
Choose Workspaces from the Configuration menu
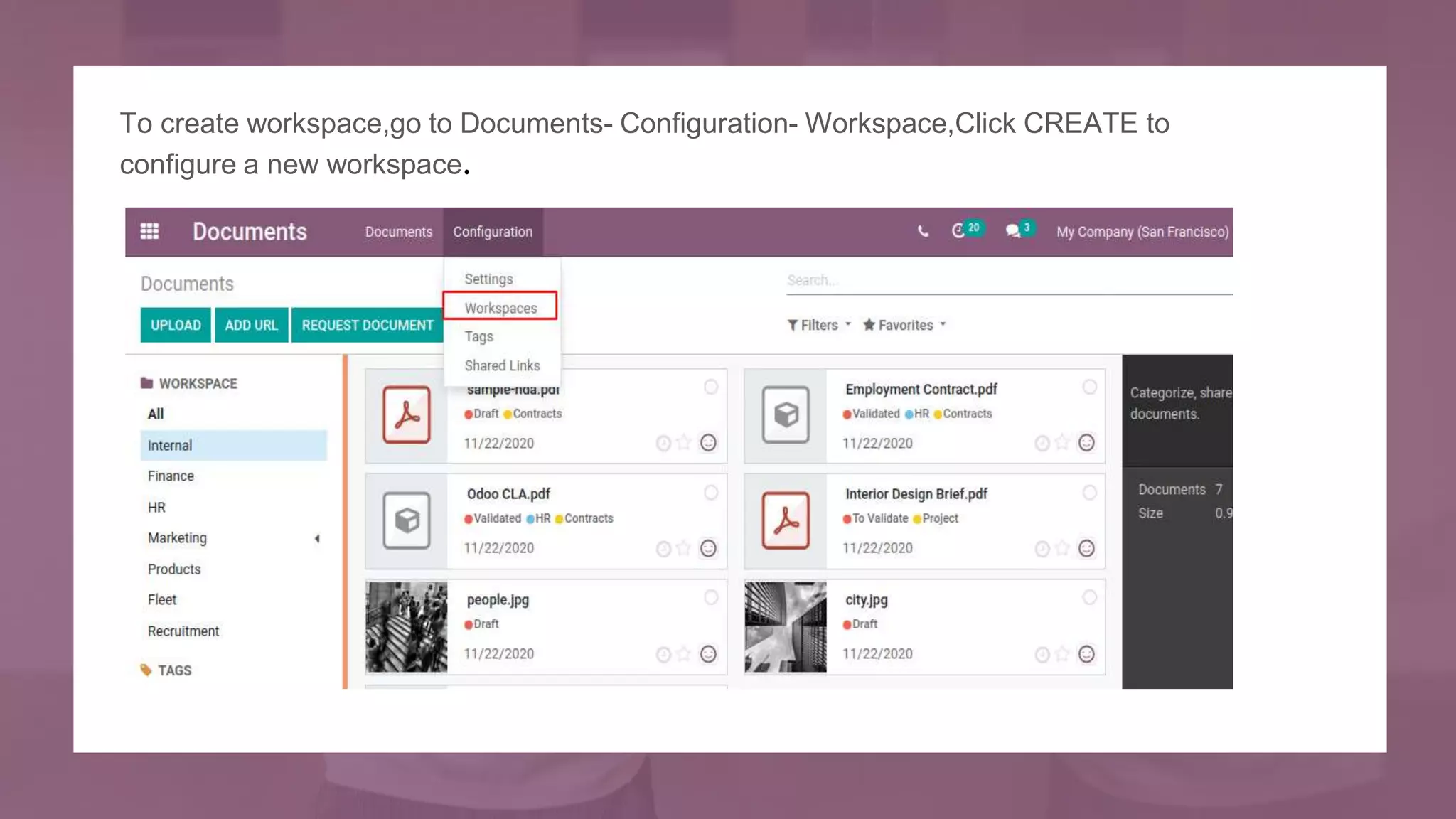(x=500, y=308)
